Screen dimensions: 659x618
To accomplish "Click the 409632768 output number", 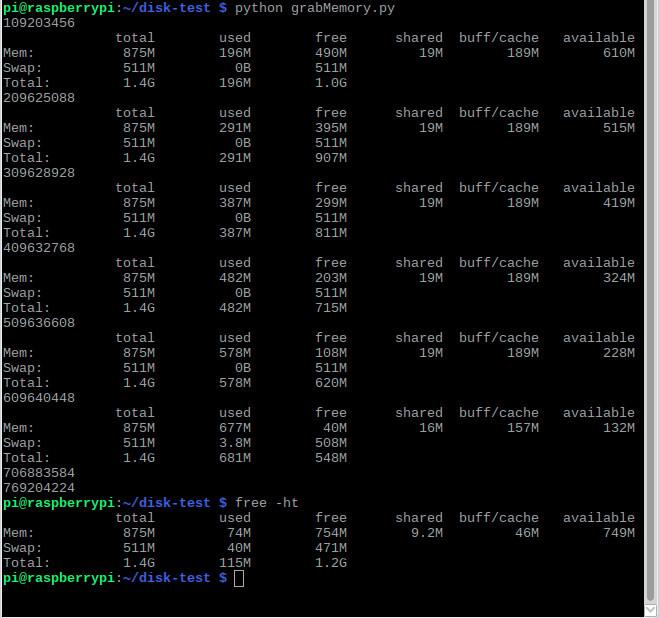I will [x=39, y=248].
